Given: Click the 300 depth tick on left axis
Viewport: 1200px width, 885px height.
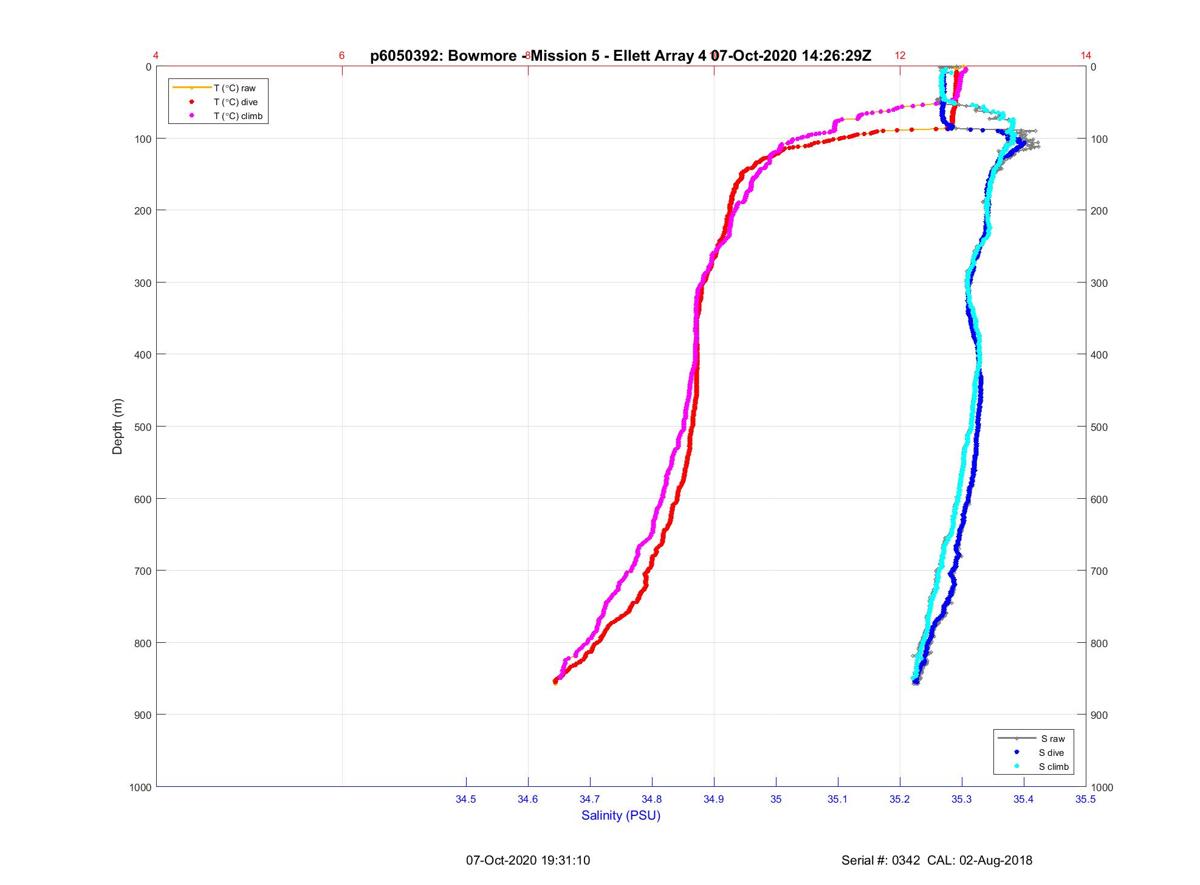Looking at the screenshot, I should 141,283.
